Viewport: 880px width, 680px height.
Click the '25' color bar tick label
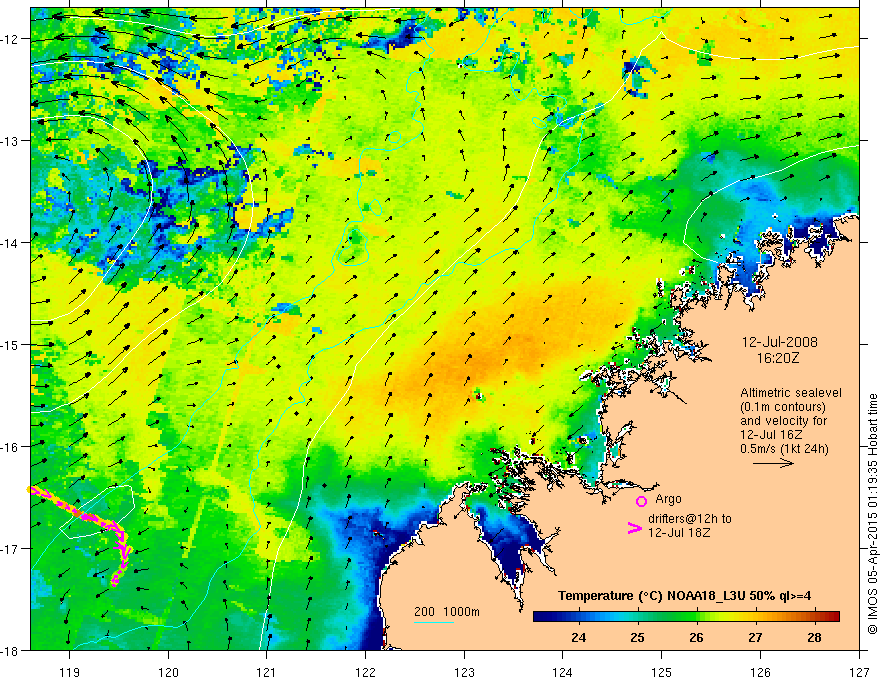pos(637,637)
